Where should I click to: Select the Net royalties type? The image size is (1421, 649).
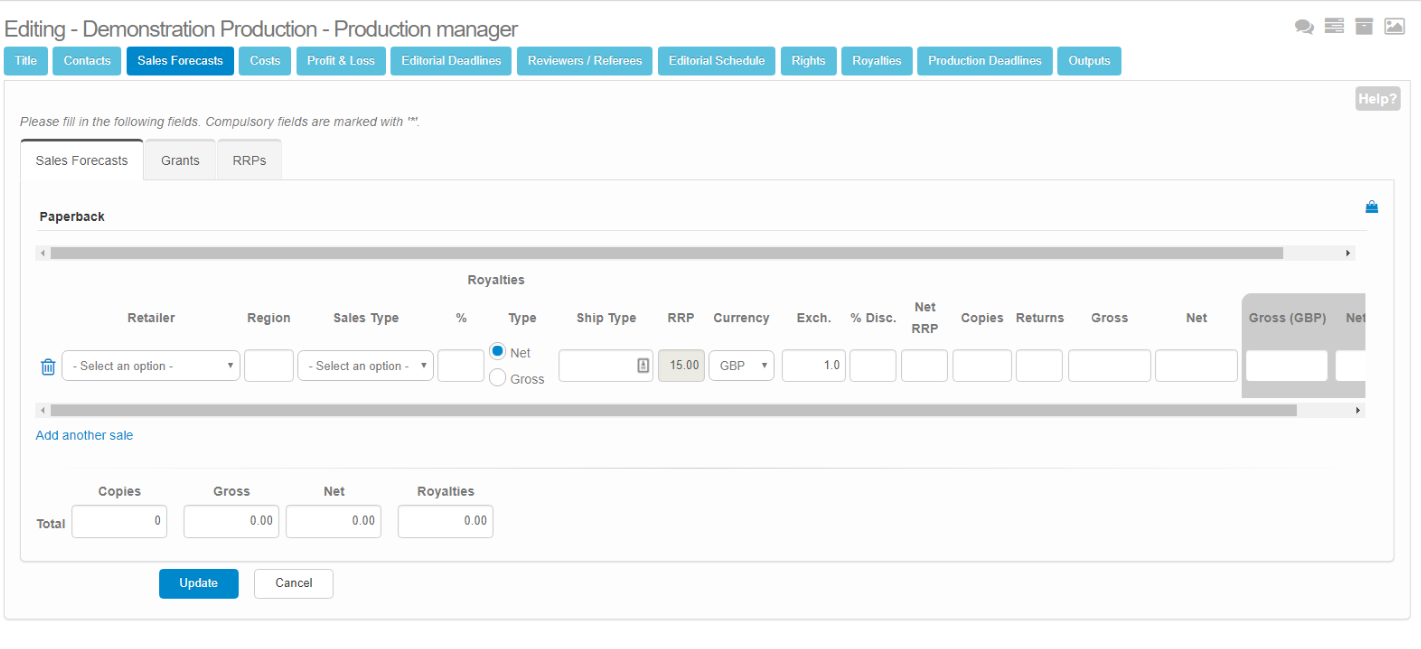(x=497, y=351)
